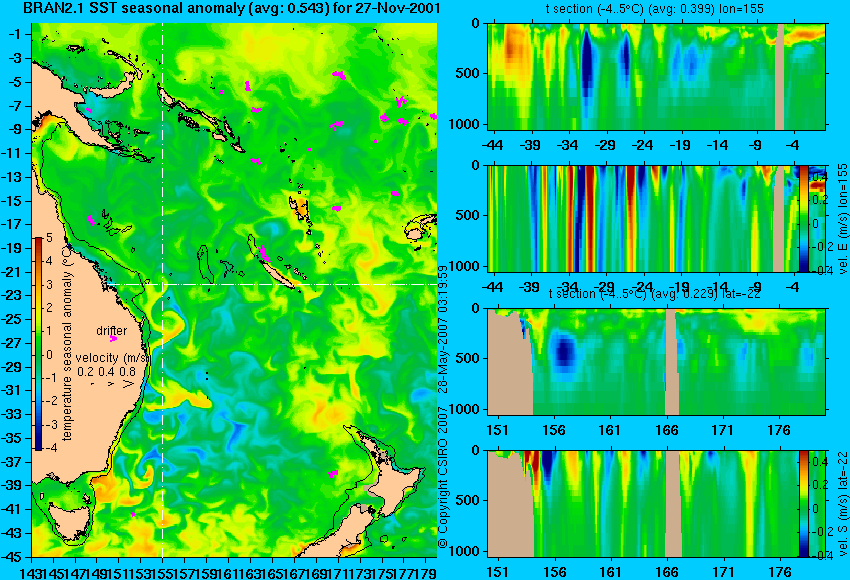
Task: Click the 't section' title ending in lat=-22
Action: [x=655, y=294]
